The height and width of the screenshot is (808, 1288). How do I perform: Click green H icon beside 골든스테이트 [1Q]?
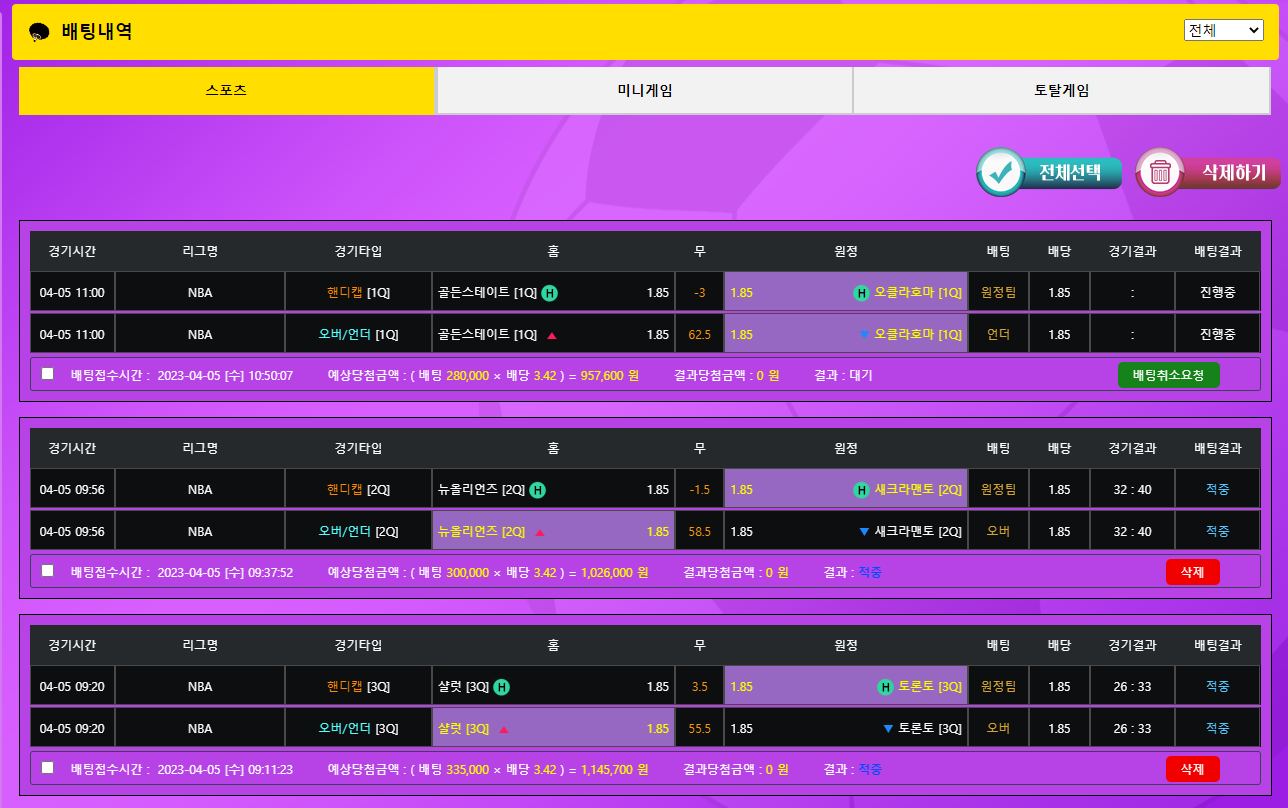(550, 293)
